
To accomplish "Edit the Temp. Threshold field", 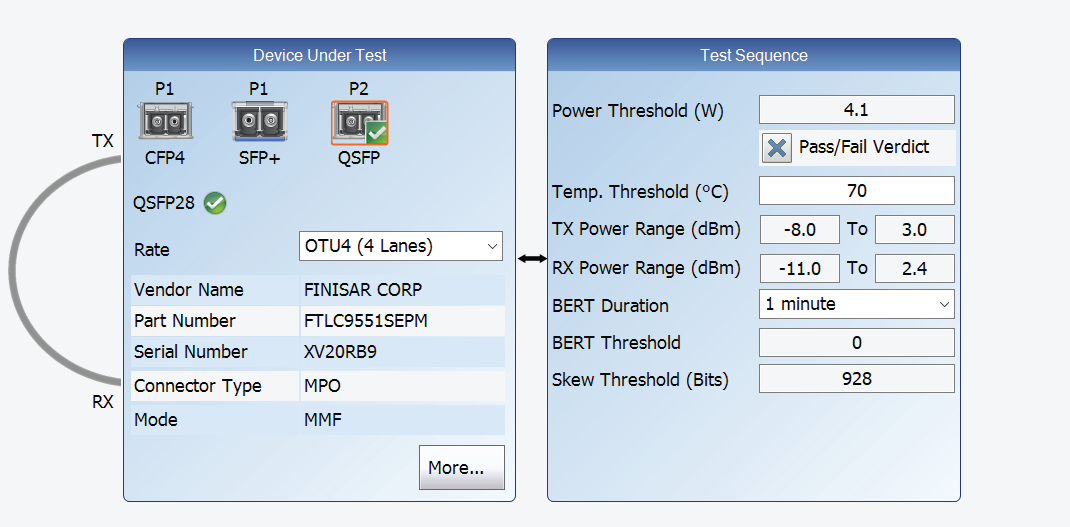I will (856, 190).
